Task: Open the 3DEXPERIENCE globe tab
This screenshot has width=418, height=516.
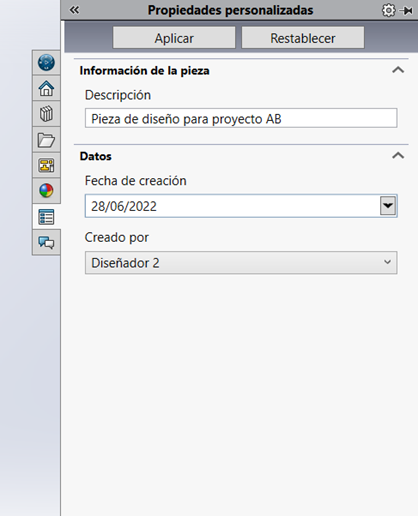Action: coord(46,63)
